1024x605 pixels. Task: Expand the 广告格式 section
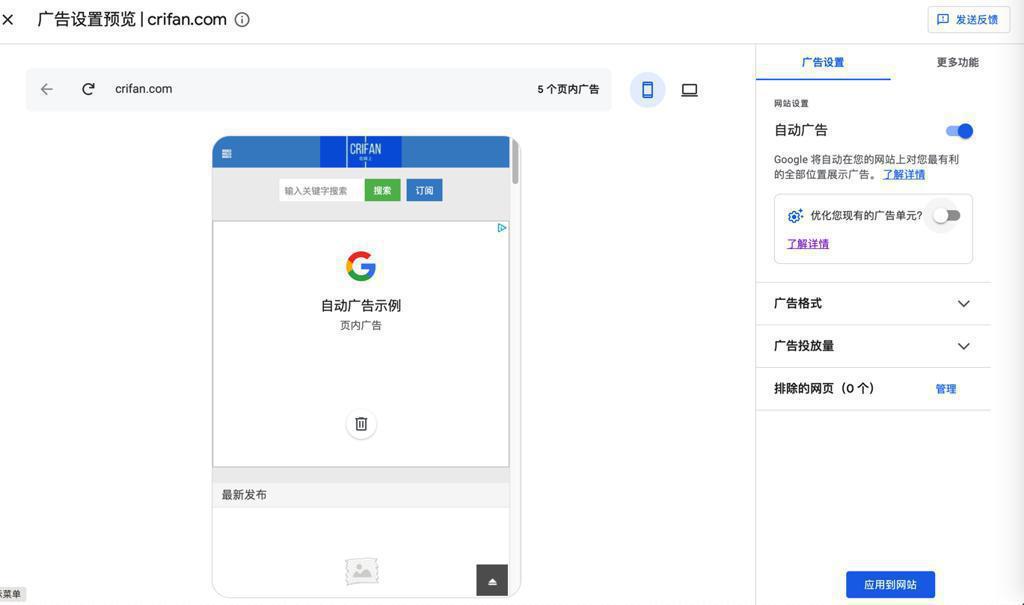click(872, 304)
